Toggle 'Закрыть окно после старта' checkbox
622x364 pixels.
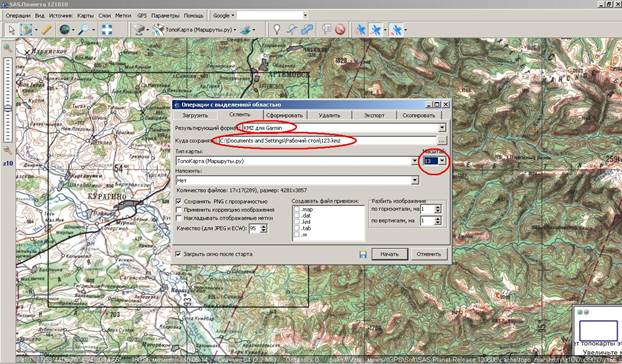coord(178,254)
